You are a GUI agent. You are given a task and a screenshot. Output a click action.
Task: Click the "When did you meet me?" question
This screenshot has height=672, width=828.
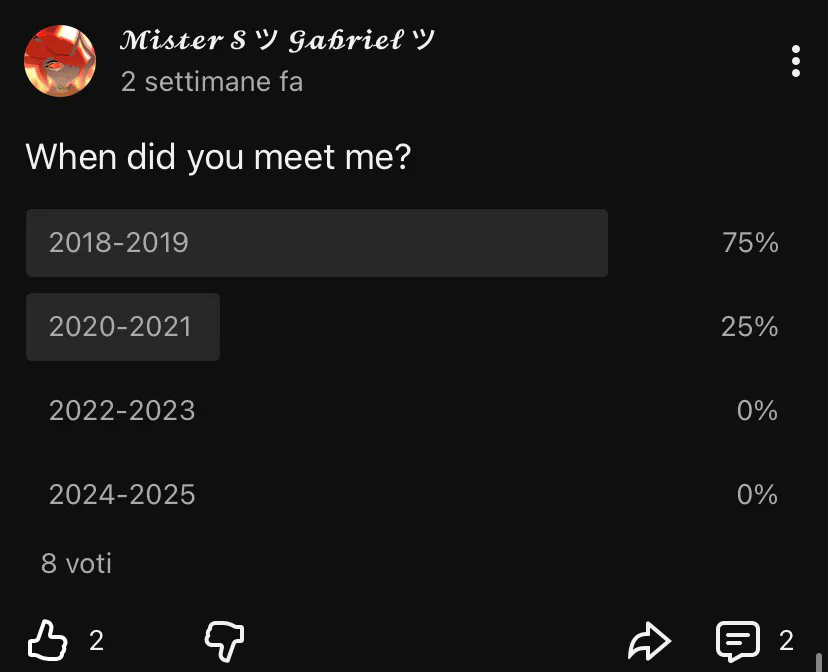[218, 157]
